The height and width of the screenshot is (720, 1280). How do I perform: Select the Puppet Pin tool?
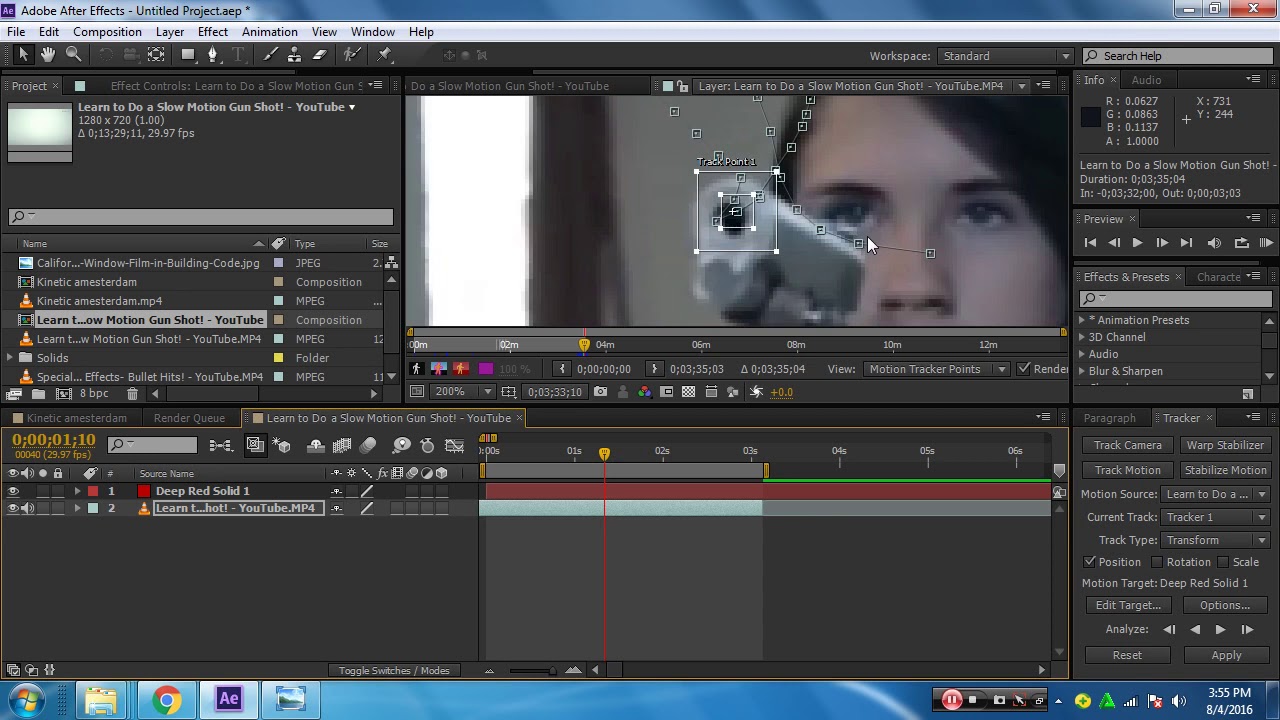[x=385, y=56]
